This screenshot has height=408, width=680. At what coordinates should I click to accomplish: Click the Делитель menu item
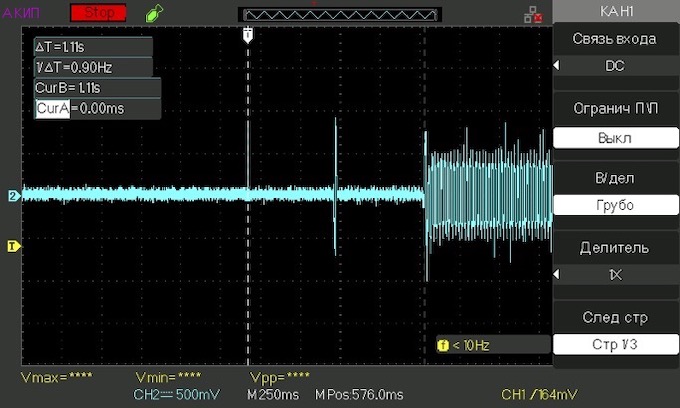[615, 248]
